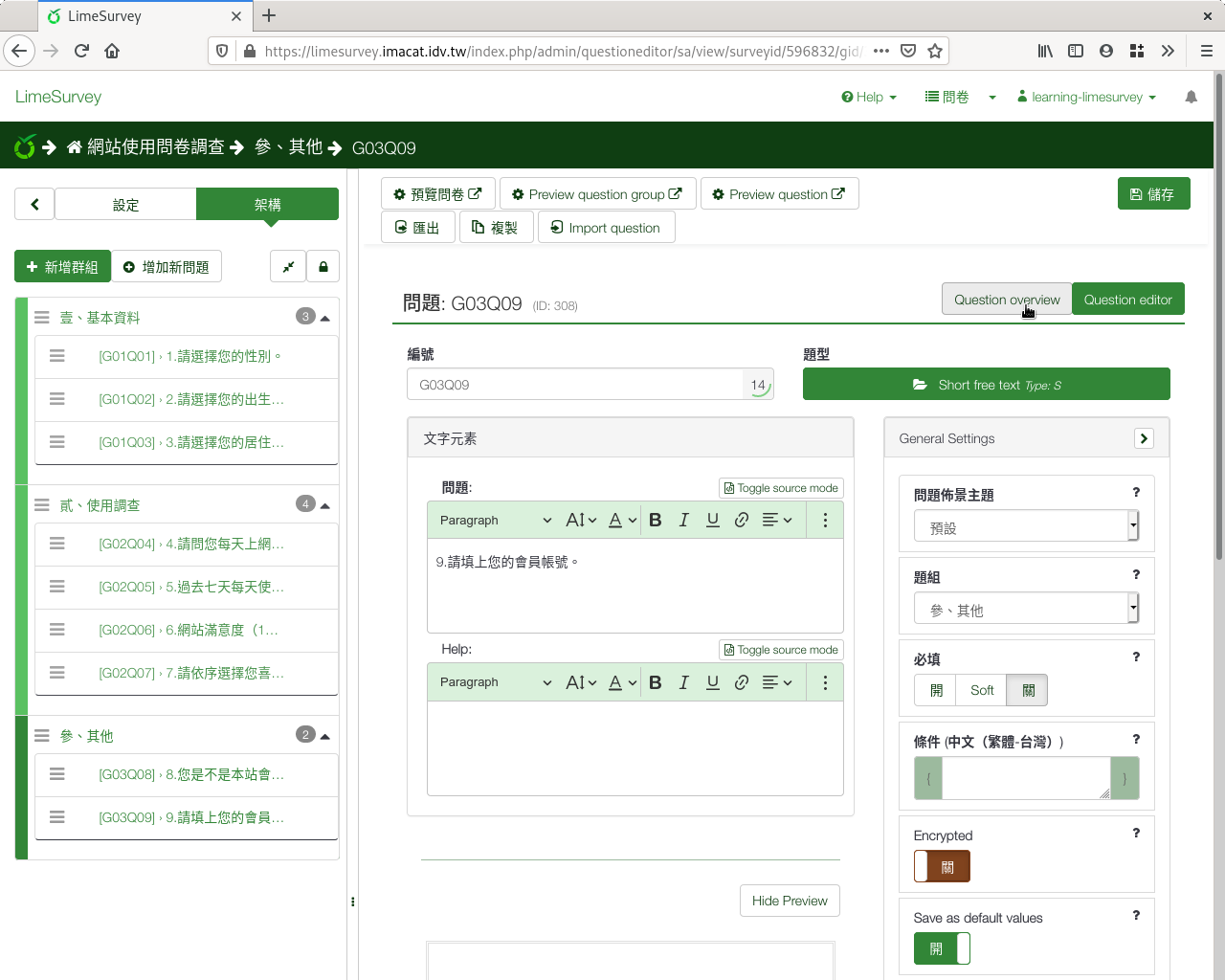Screen dimensions: 1225x980
Task: Click the drag handle of G01Q01 row
Action: [57, 356]
